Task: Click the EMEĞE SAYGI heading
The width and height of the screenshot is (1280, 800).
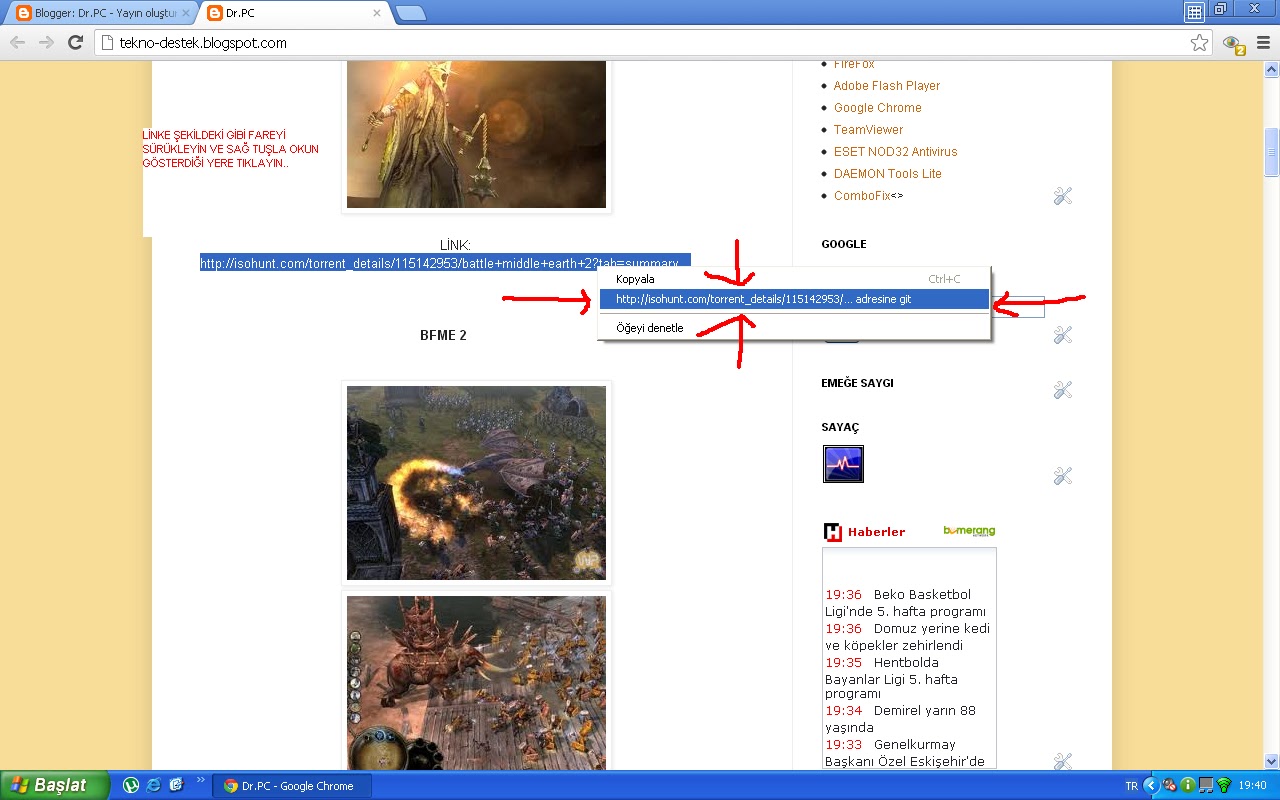Action: [857, 383]
